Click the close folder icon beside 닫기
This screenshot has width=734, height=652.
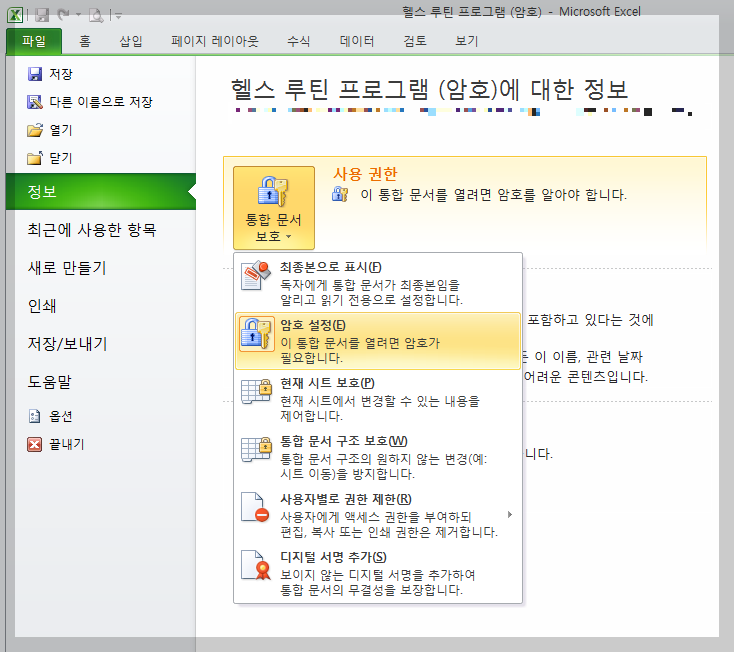point(35,158)
